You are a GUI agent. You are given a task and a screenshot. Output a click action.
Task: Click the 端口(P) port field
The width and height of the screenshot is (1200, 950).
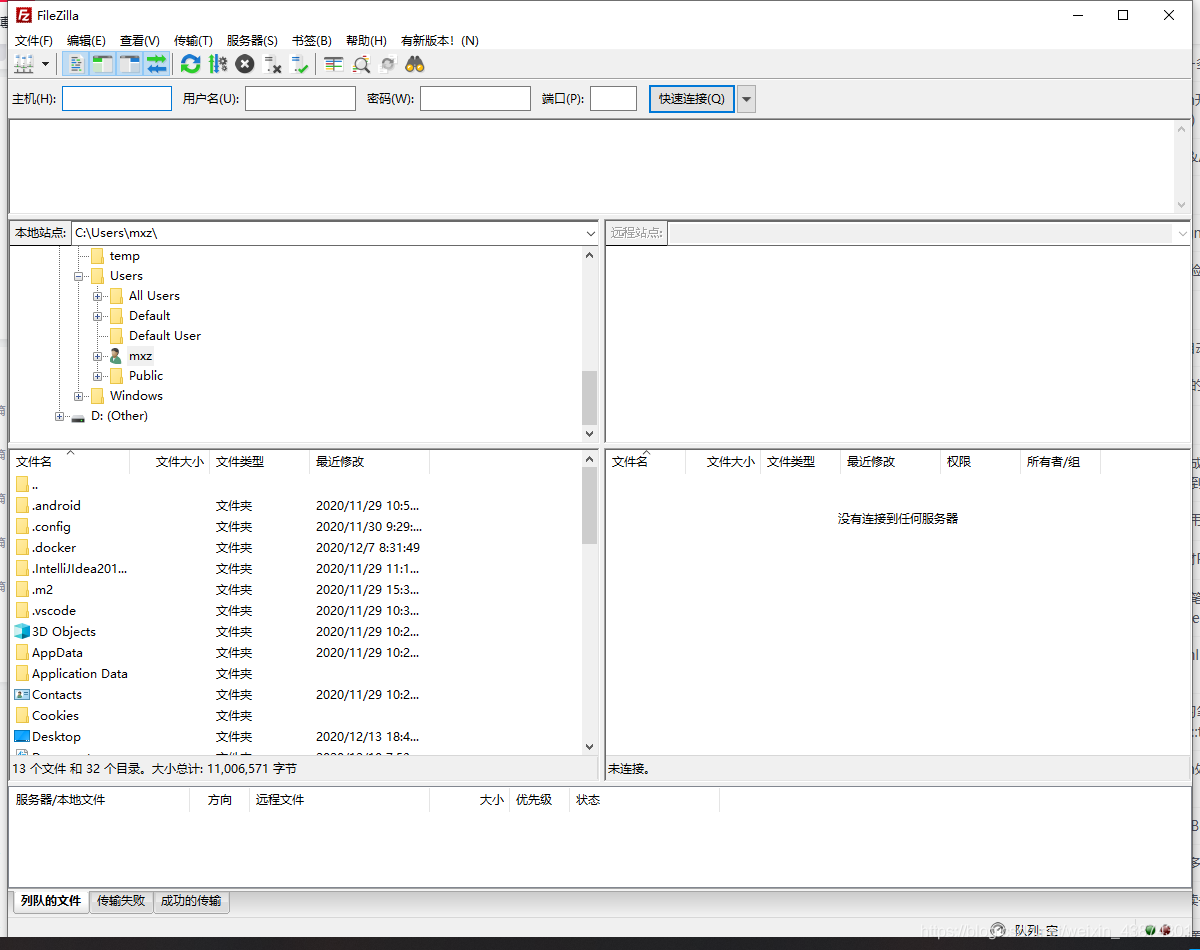[x=613, y=98]
